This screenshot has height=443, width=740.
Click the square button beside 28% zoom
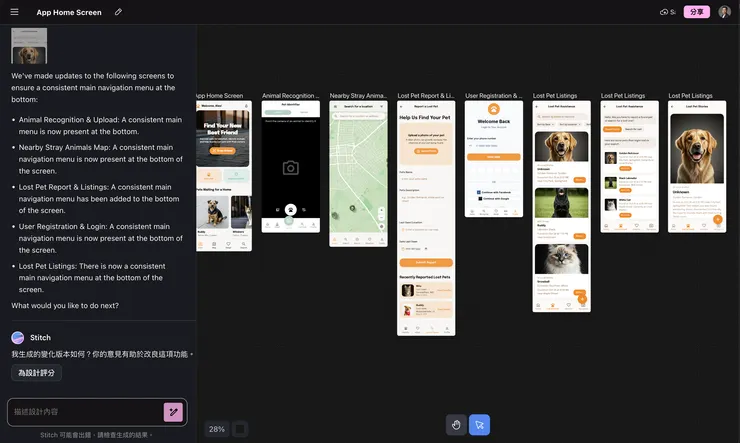tap(240, 429)
